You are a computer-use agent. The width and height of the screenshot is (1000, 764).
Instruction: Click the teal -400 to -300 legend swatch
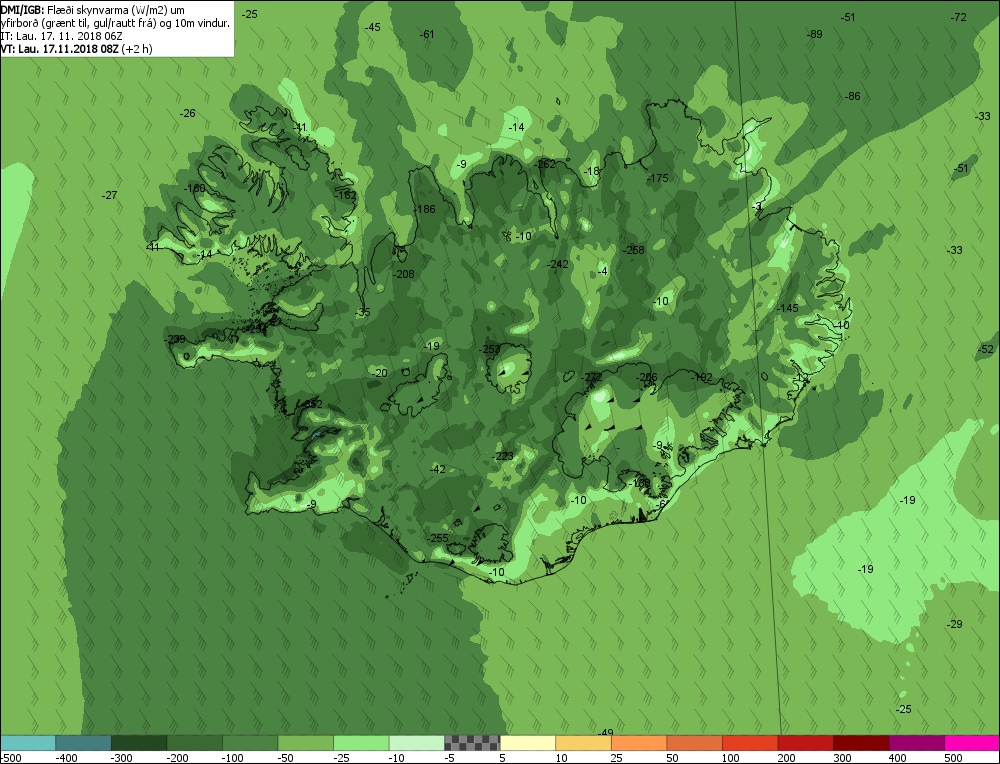click(x=83, y=743)
